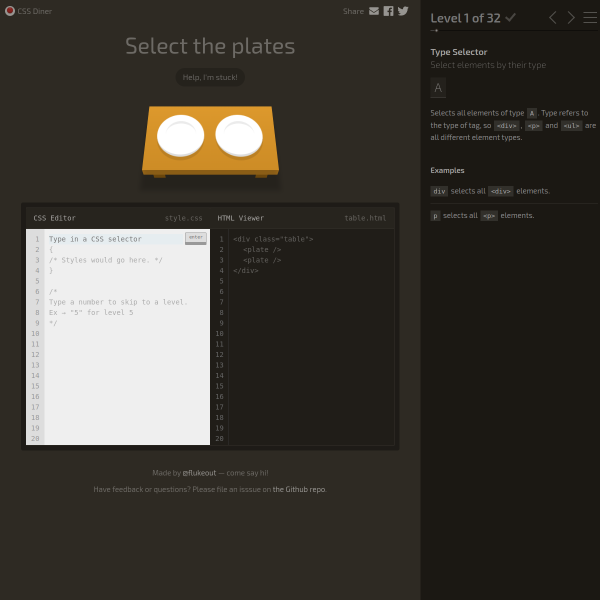600x600 pixels.
Task: Click the closing </div> line
Action: [246, 271]
